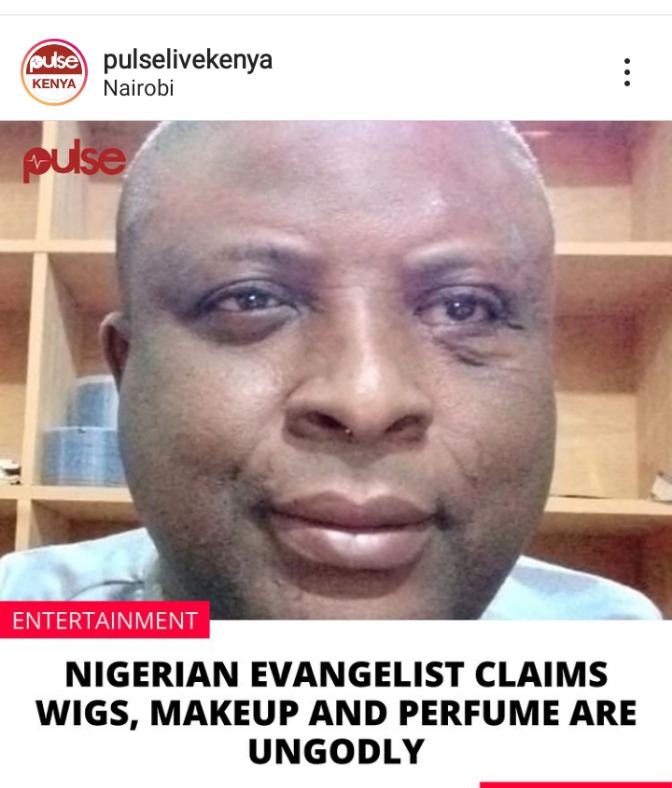This screenshot has height=788, width=672.
Task: Open the Nairobi location tag
Action: tap(139, 88)
